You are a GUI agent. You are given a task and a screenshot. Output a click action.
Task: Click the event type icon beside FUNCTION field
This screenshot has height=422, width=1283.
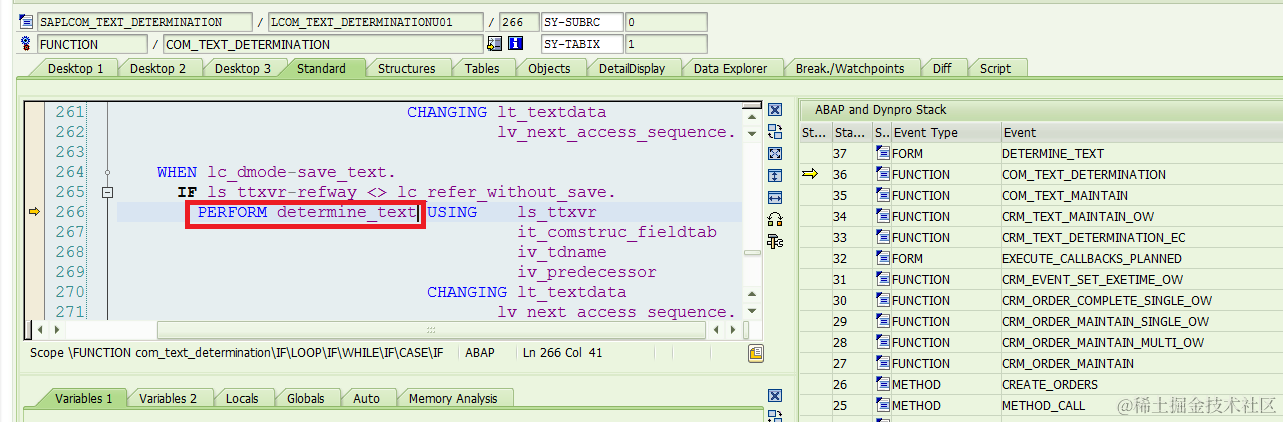tap(26, 44)
